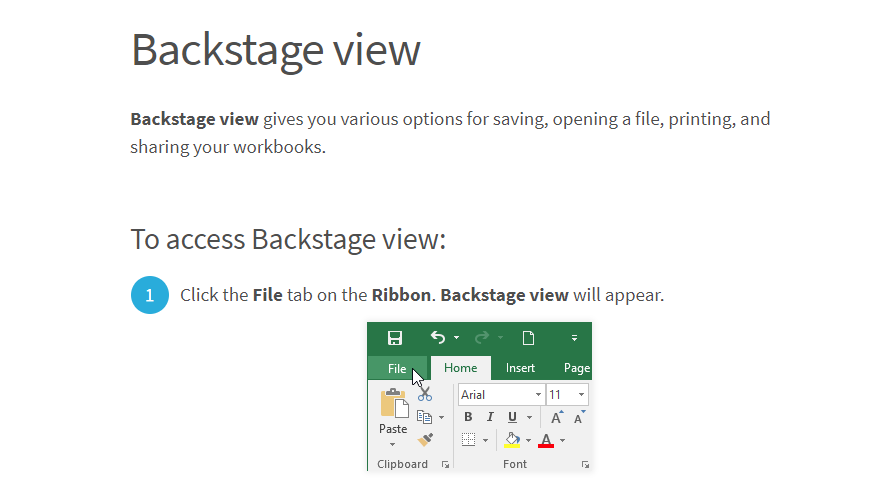Select the Format Painter brush icon

coord(426,439)
